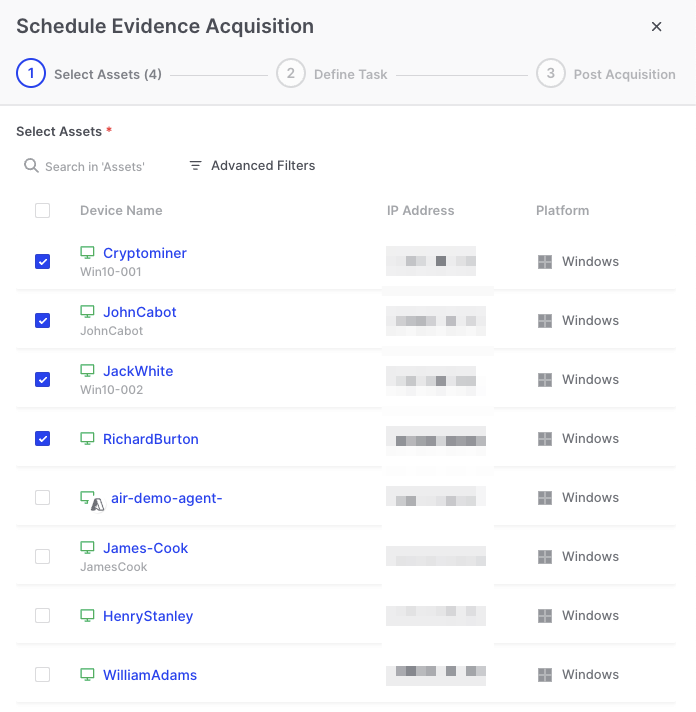Uncheck the Cryptominer asset checkbox

click(x=42, y=262)
